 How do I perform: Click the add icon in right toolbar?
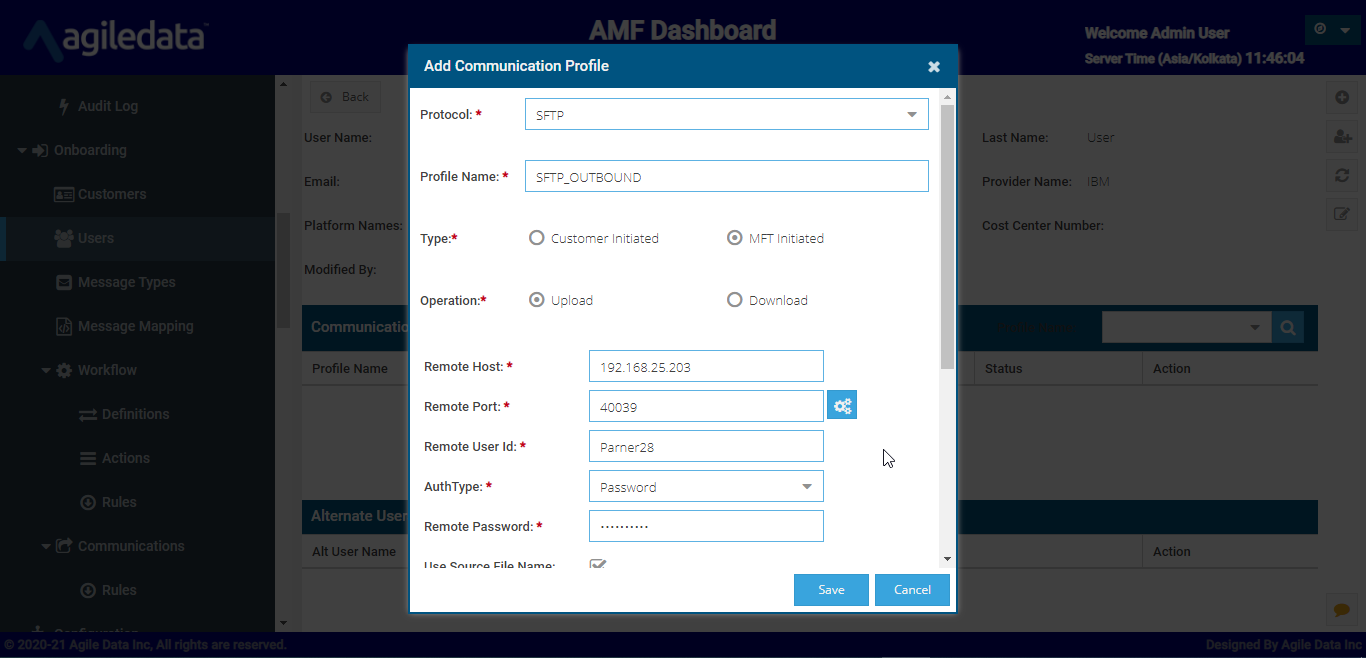point(1342,98)
